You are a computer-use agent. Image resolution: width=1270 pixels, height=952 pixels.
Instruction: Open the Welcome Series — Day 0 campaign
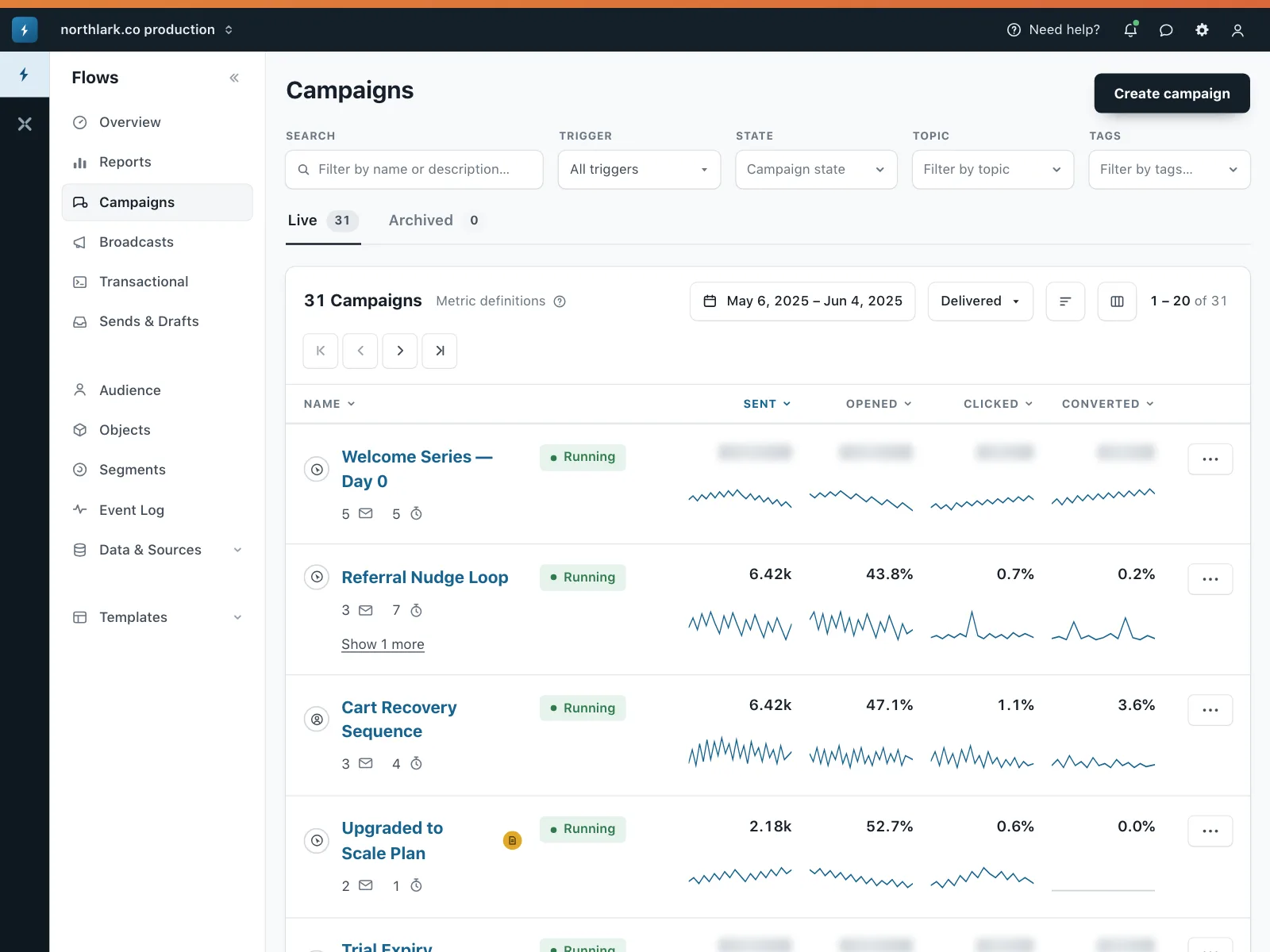pos(418,469)
